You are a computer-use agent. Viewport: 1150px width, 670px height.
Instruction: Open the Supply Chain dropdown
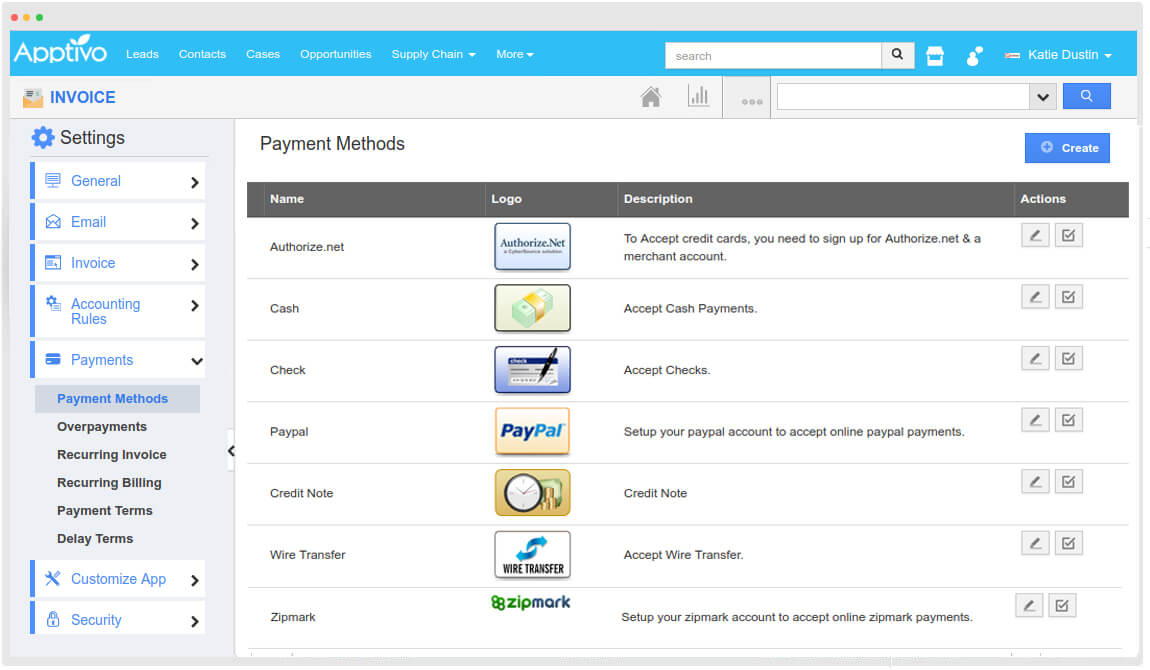(x=433, y=55)
